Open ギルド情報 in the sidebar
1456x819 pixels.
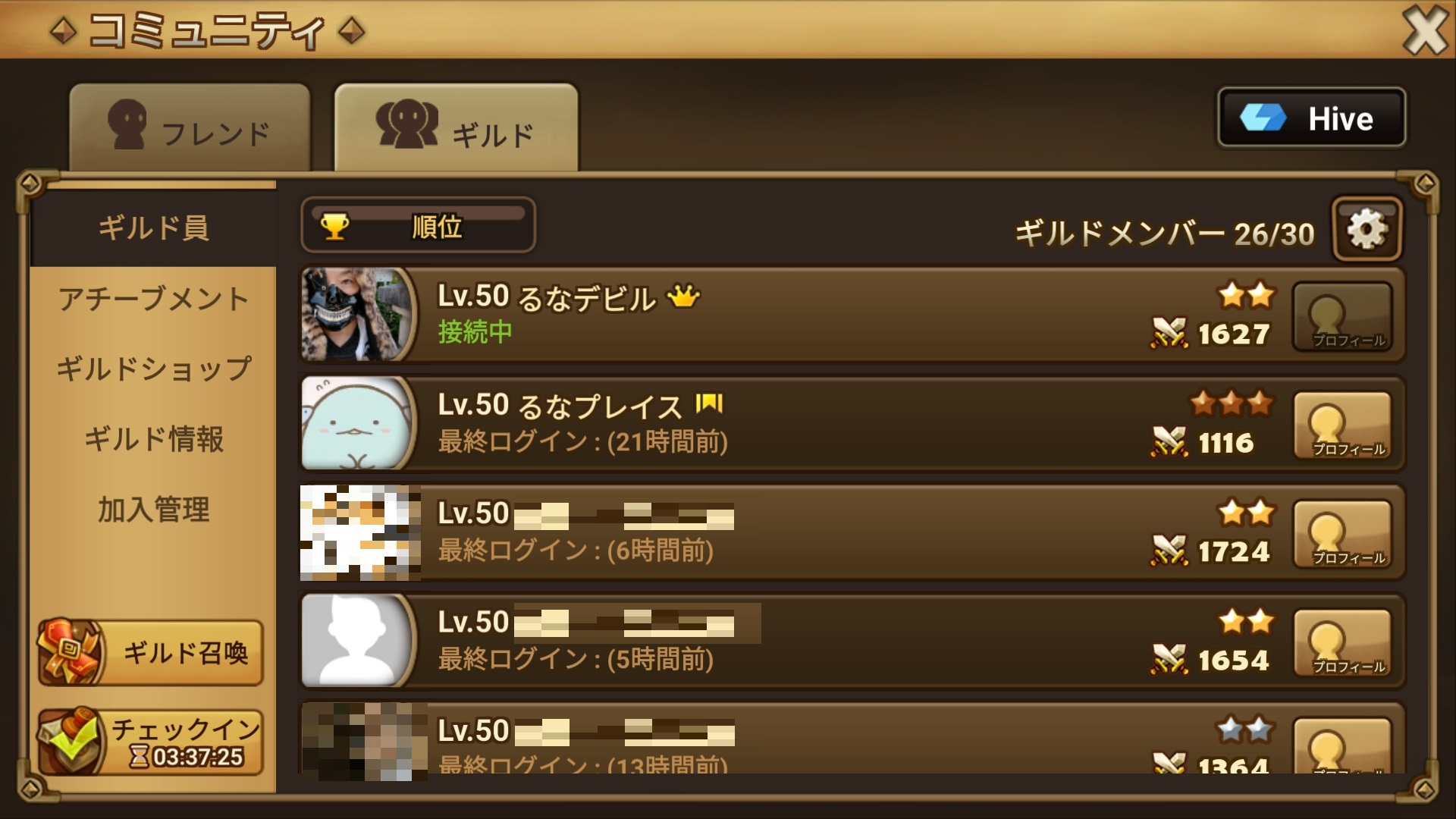pyautogui.click(x=153, y=439)
